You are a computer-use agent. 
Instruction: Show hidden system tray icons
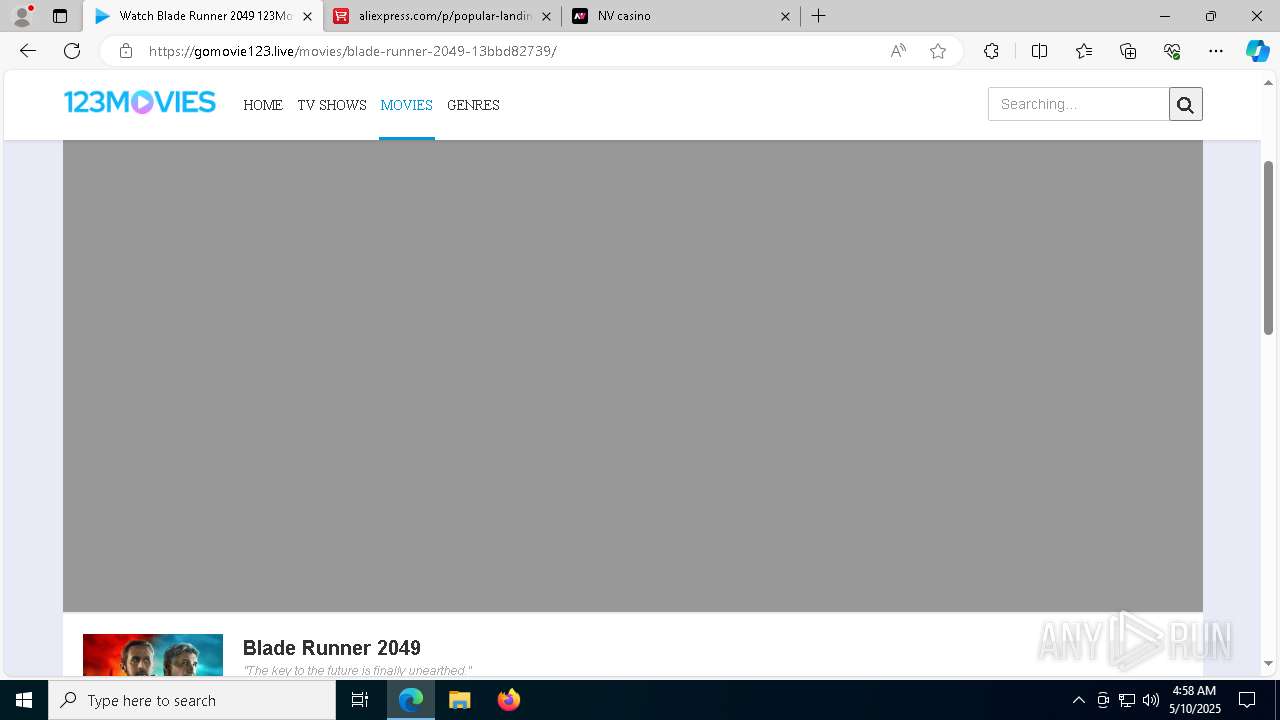tap(1078, 700)
